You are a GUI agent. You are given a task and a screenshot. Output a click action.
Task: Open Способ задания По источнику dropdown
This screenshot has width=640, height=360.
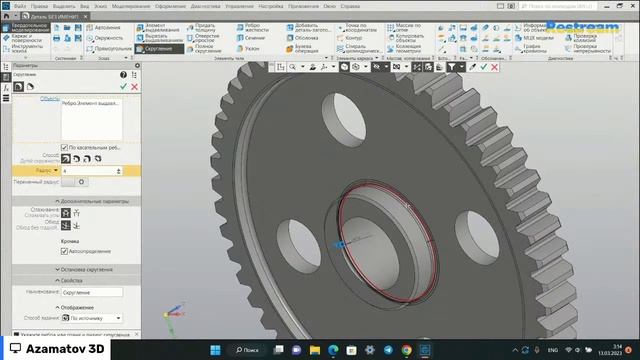tap(92, 318)
